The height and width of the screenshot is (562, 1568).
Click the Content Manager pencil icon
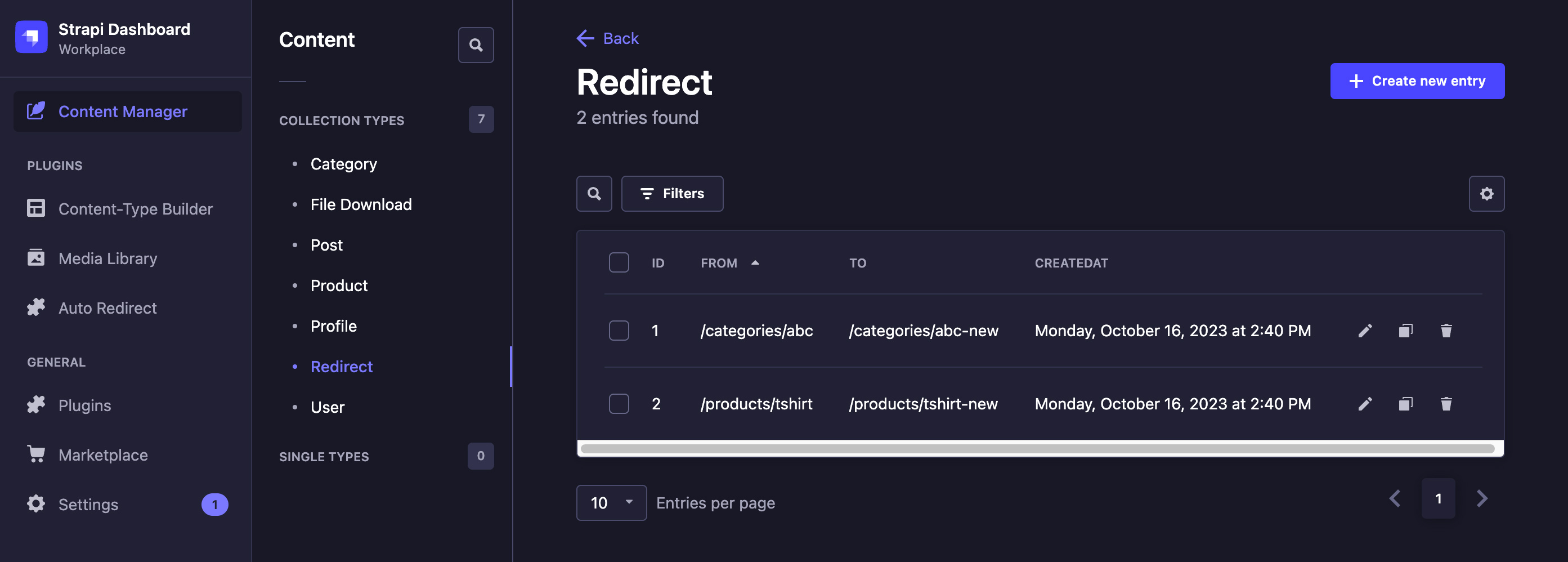(x=36, y=111)
